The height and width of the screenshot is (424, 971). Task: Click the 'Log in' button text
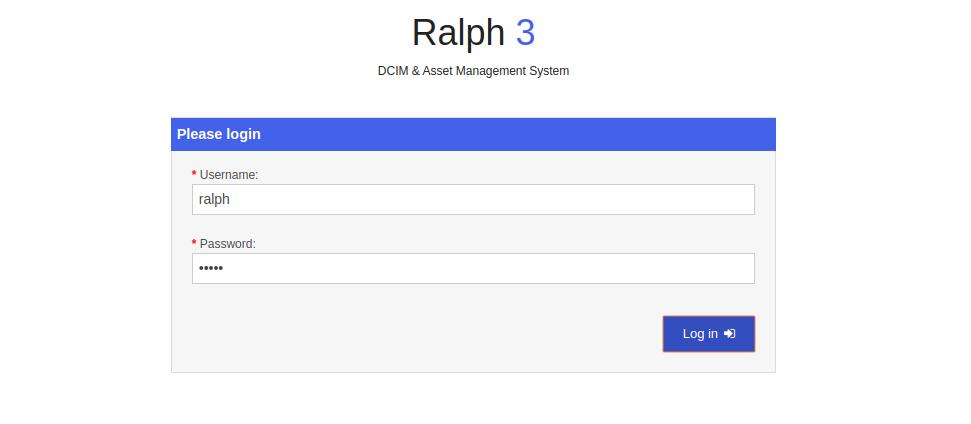tap(699, 334)
